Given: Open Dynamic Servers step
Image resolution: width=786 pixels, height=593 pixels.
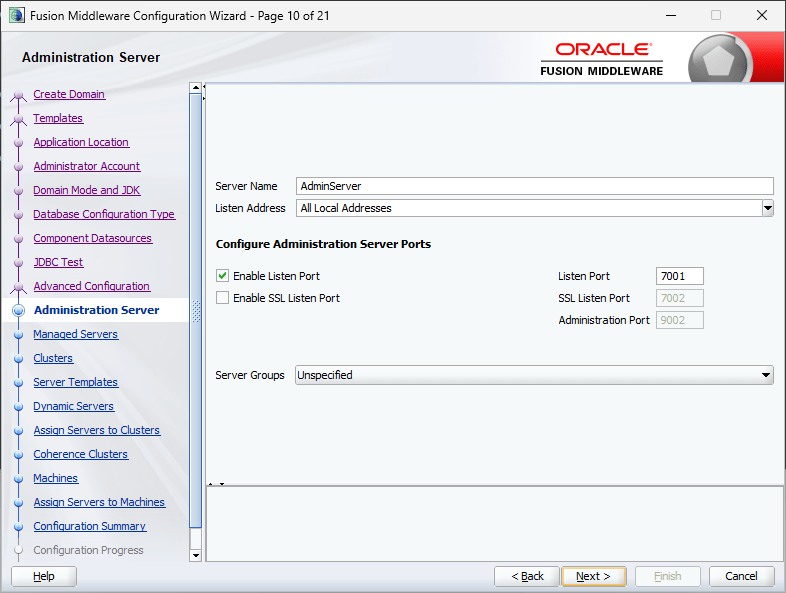Looking at the screenshot, I should click(x=73, y=407).
